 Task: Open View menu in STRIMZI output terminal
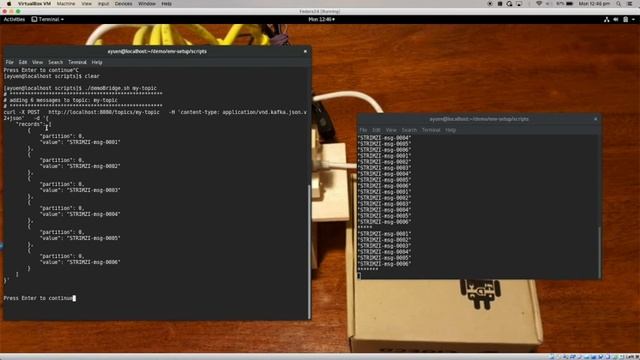click(391, 130)
